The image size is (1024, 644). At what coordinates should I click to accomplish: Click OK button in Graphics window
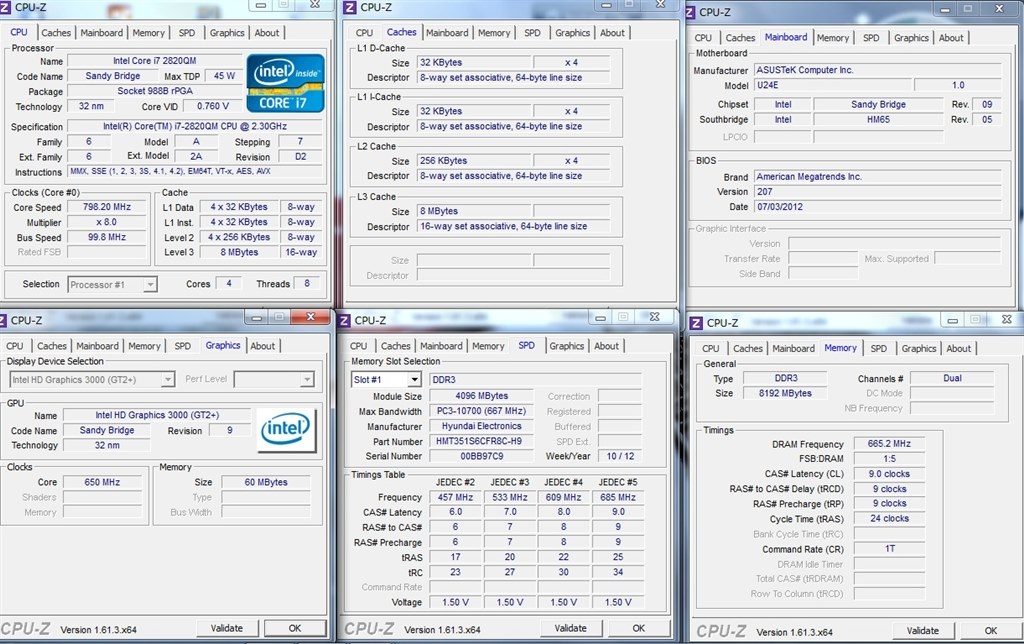(x=295, y=628)
